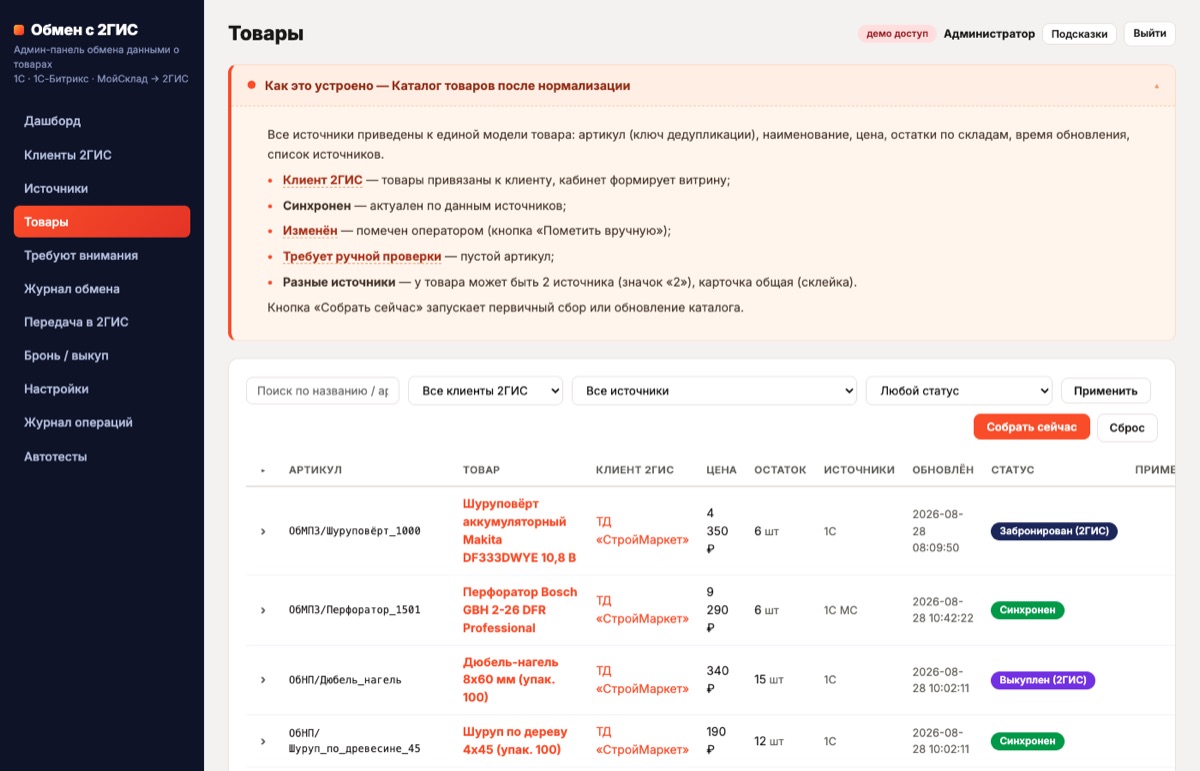Click the Обновлён column header
The height and width of the screenshot is (771, 1200).
pyautogui.click(x=942, y=470)
